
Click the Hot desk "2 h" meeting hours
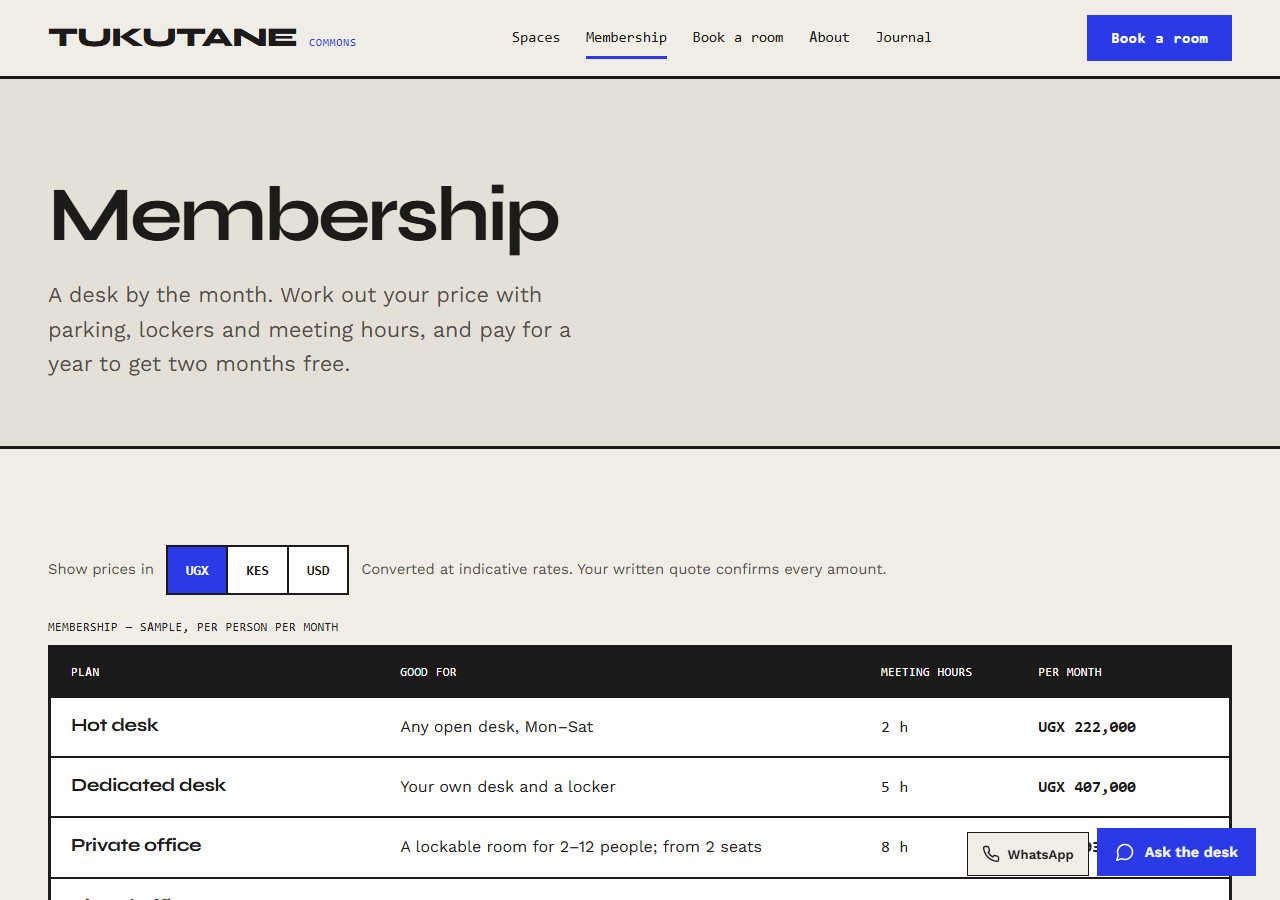[895, 727]
